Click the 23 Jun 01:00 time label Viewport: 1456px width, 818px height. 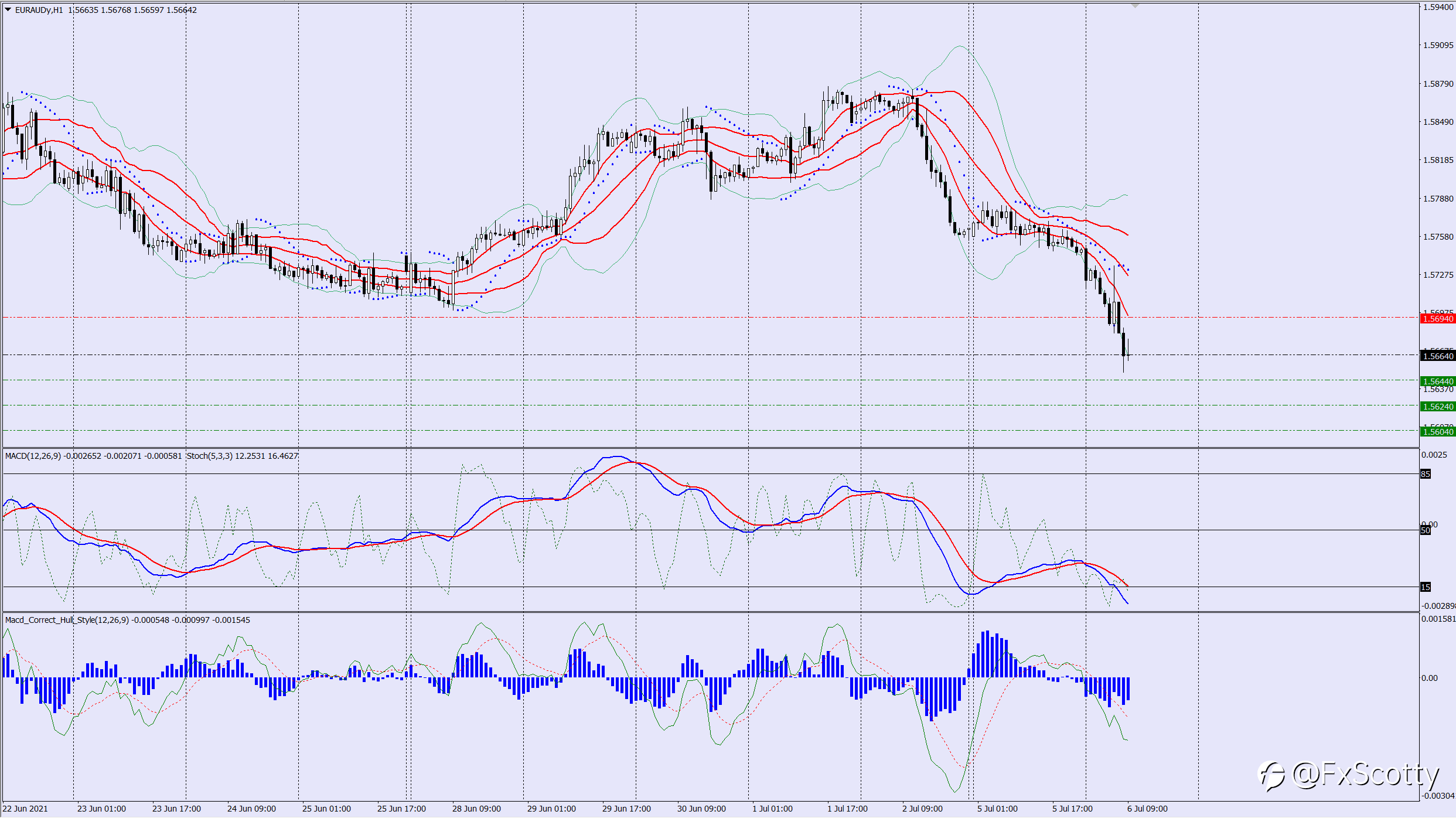[101, 809]
